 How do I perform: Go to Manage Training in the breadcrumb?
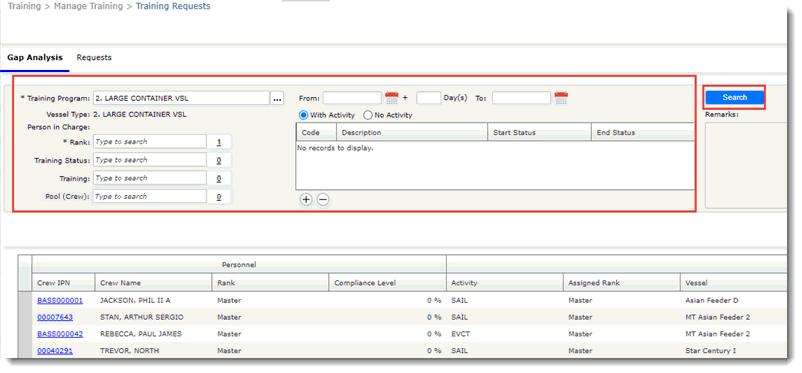pos(88,6)
